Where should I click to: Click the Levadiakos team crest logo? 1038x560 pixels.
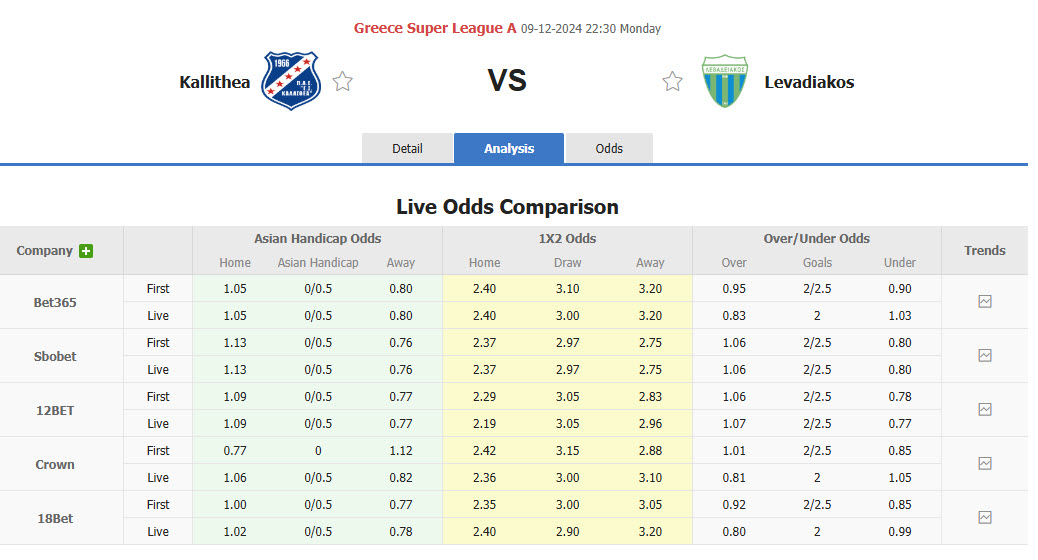tap(724, 81)
